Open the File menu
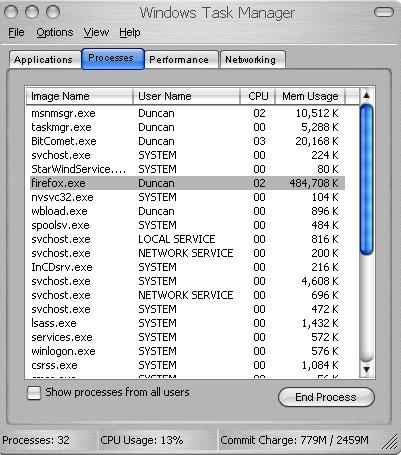Image resolution: width=401 pixels, height=455 pixels. pyautogui.click(x=16, y=32)
